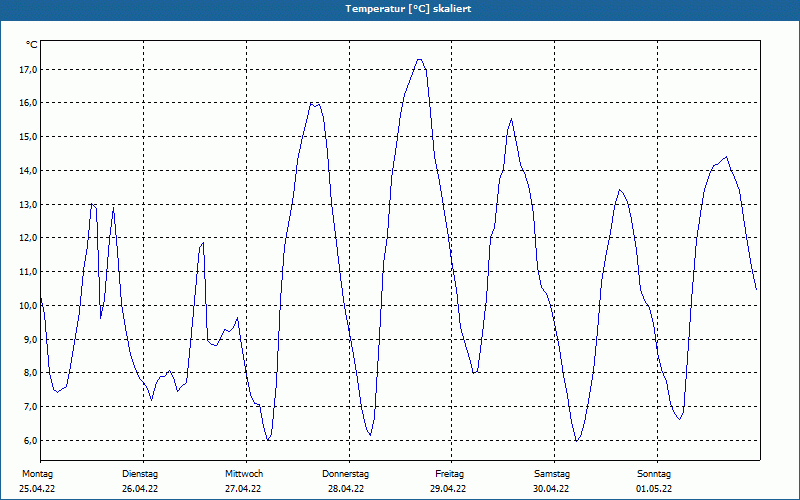Click the 16,0 y-axis value
The image size is (800, 500).
point(28,103)
